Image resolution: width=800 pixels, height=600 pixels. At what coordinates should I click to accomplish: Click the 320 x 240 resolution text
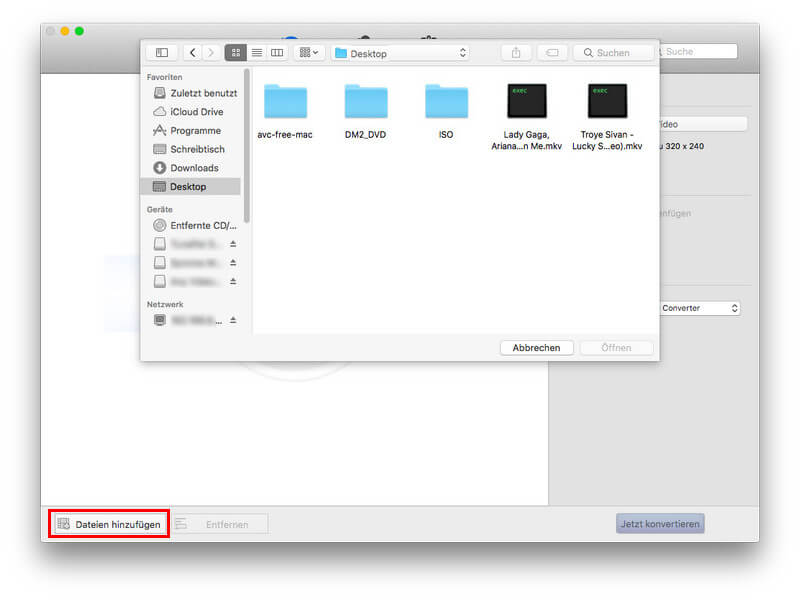684,146
